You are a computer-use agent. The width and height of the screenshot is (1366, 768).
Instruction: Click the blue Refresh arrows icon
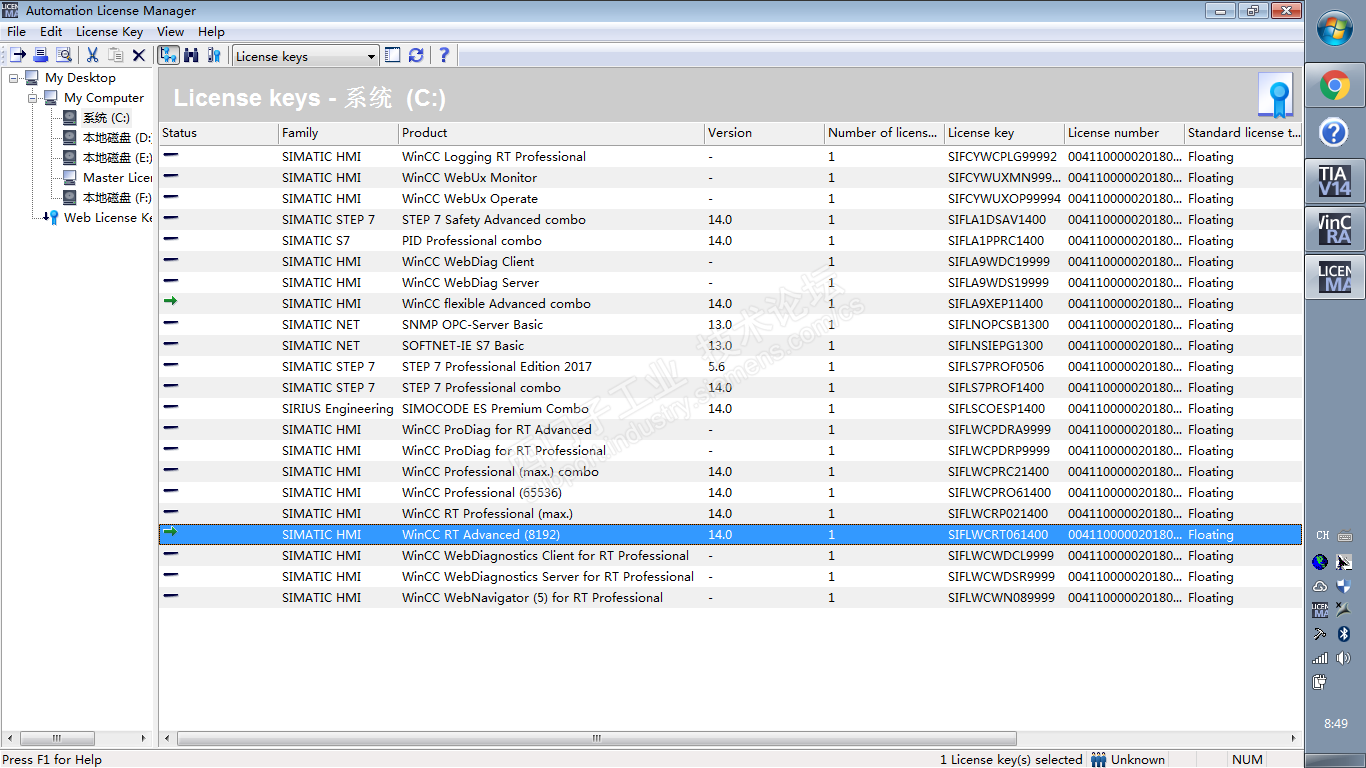point(416,56)
